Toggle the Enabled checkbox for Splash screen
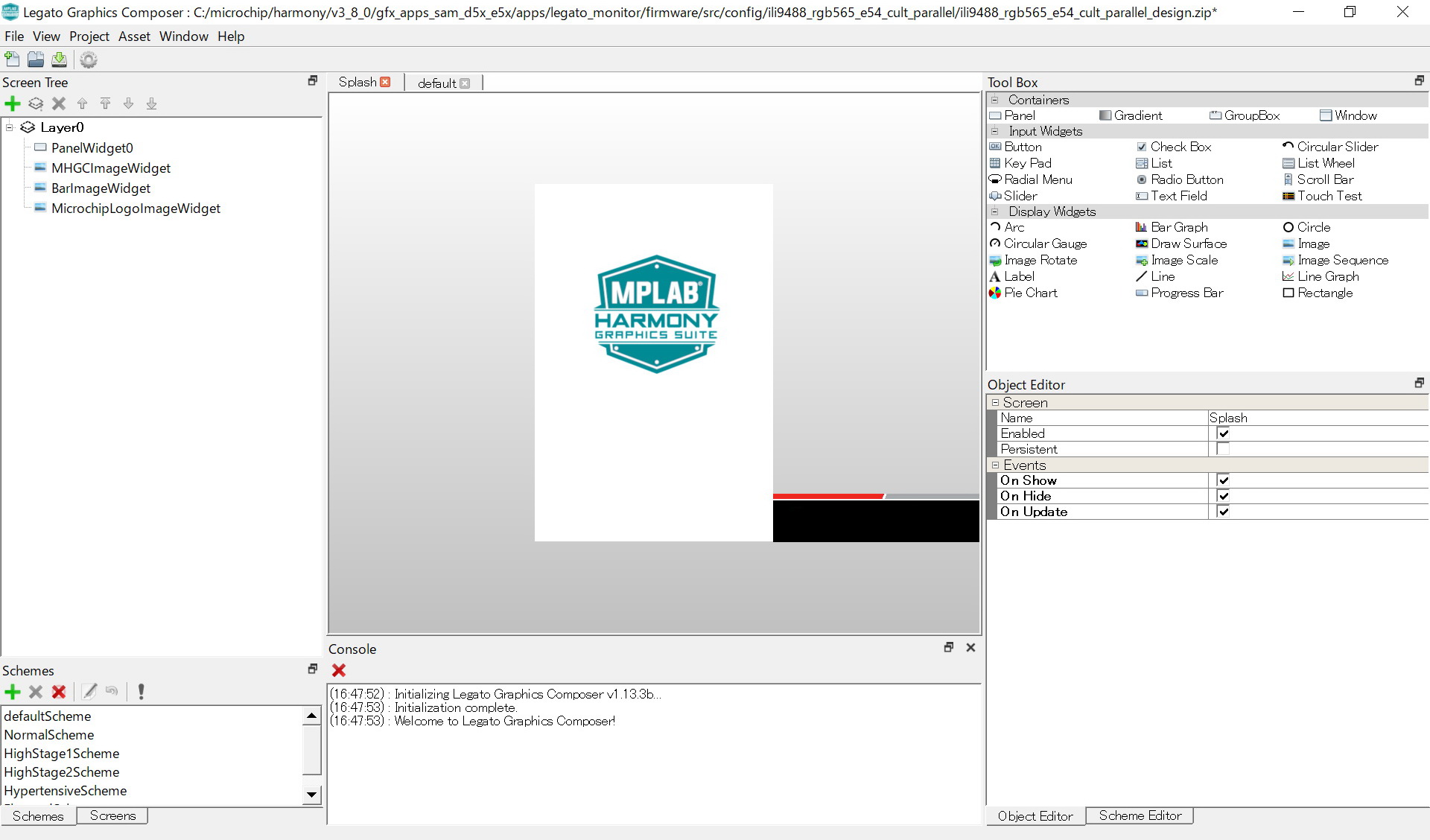1430x840 pixels. pyautogui.click(x=1223, y=433)
